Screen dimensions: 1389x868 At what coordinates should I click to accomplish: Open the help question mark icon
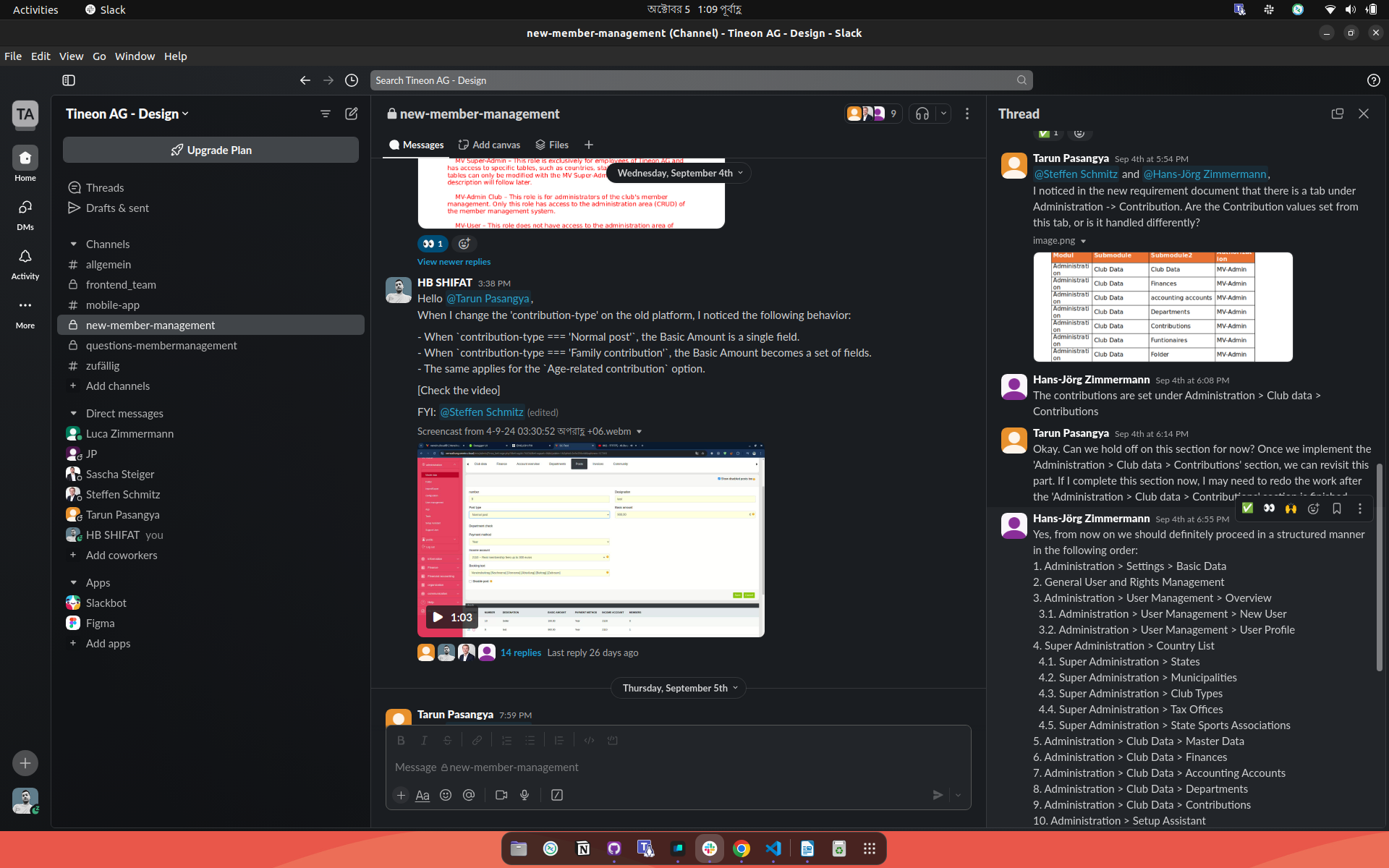(1373, 80)
